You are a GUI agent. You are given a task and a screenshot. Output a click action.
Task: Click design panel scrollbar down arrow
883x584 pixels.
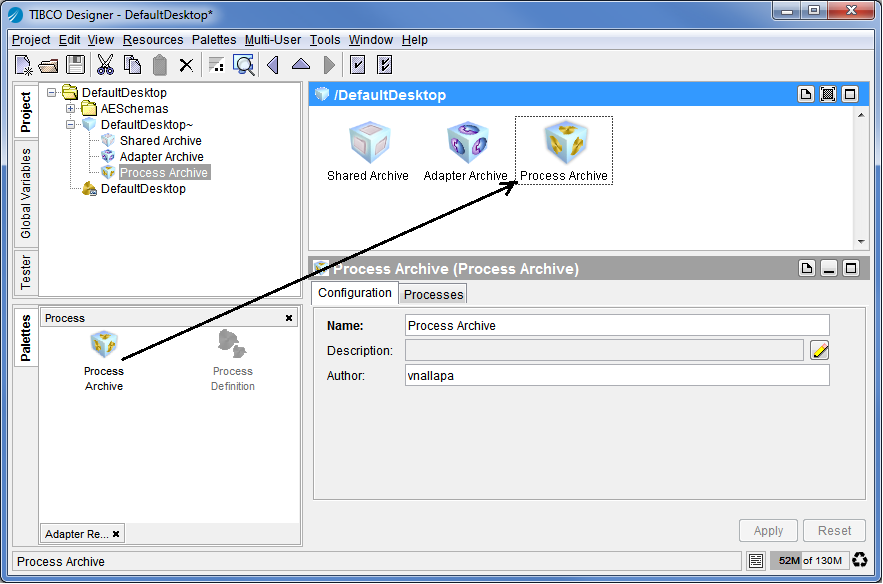pyautogui.click(x=861, y=242)
